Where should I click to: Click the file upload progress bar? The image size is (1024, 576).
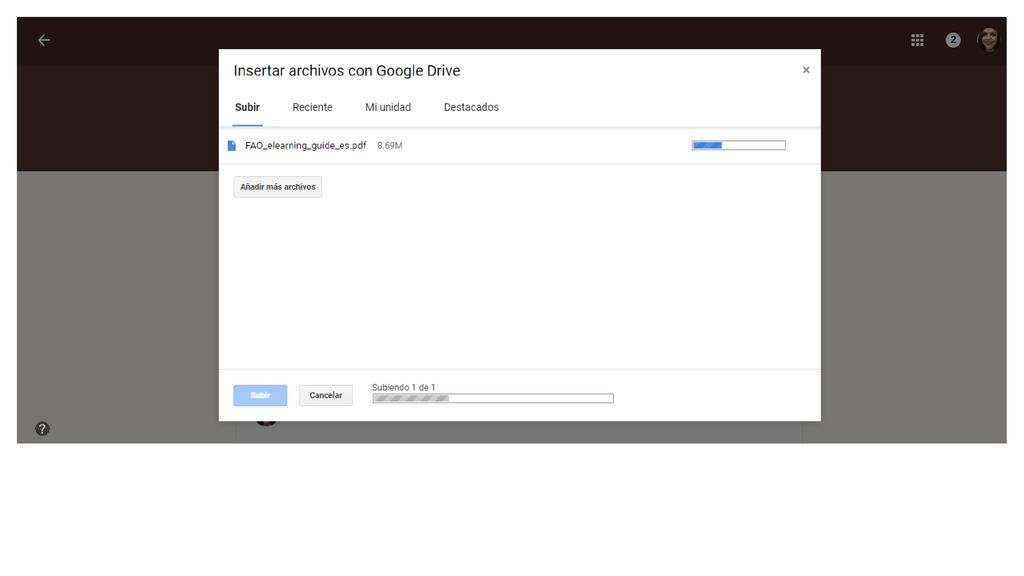pyautogui.click(x=739, y=146)
